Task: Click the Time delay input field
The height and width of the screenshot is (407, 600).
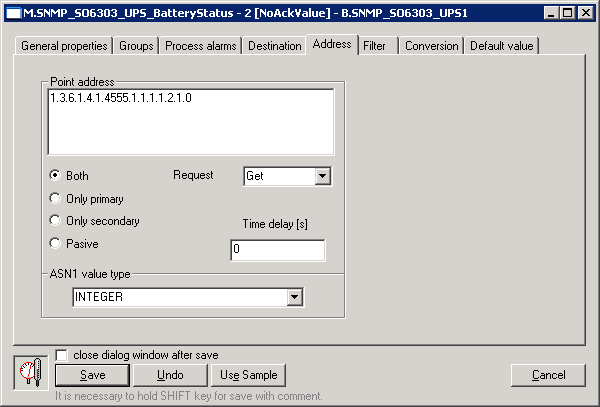Action: 277,250
